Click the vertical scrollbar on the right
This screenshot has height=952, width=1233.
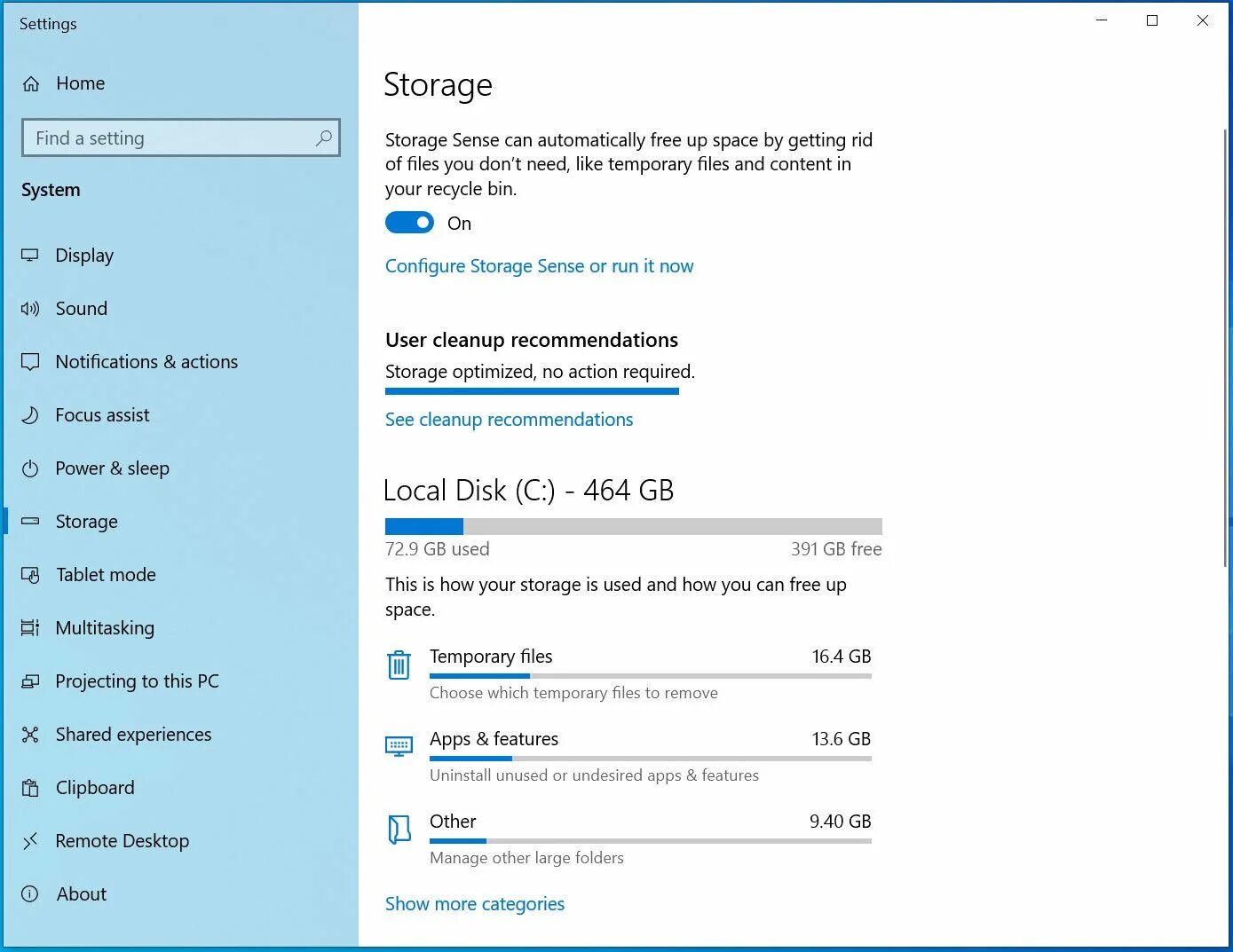pos(1226,348)
